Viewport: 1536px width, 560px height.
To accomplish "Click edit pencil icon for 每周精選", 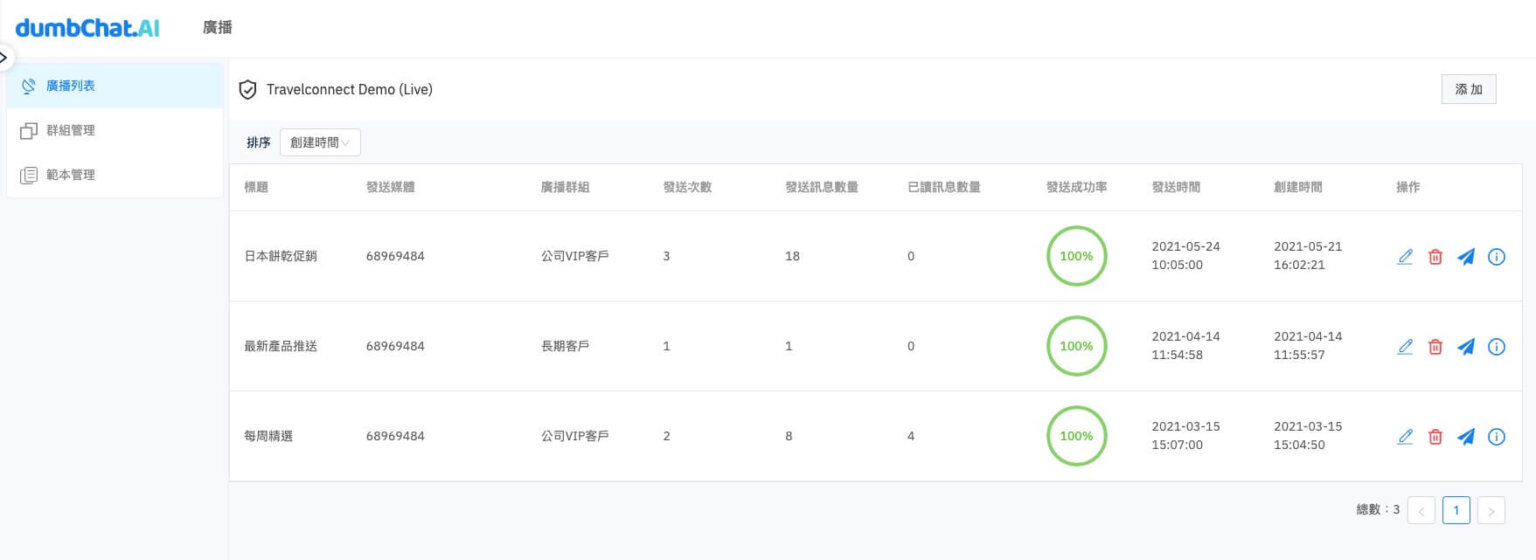I will point(1405,436).
